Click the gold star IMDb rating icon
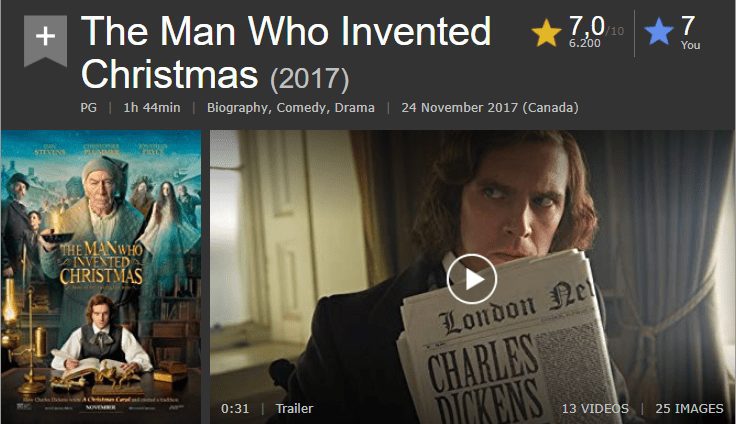The height and width of the screenshot is (424, 736). [546, 33]
